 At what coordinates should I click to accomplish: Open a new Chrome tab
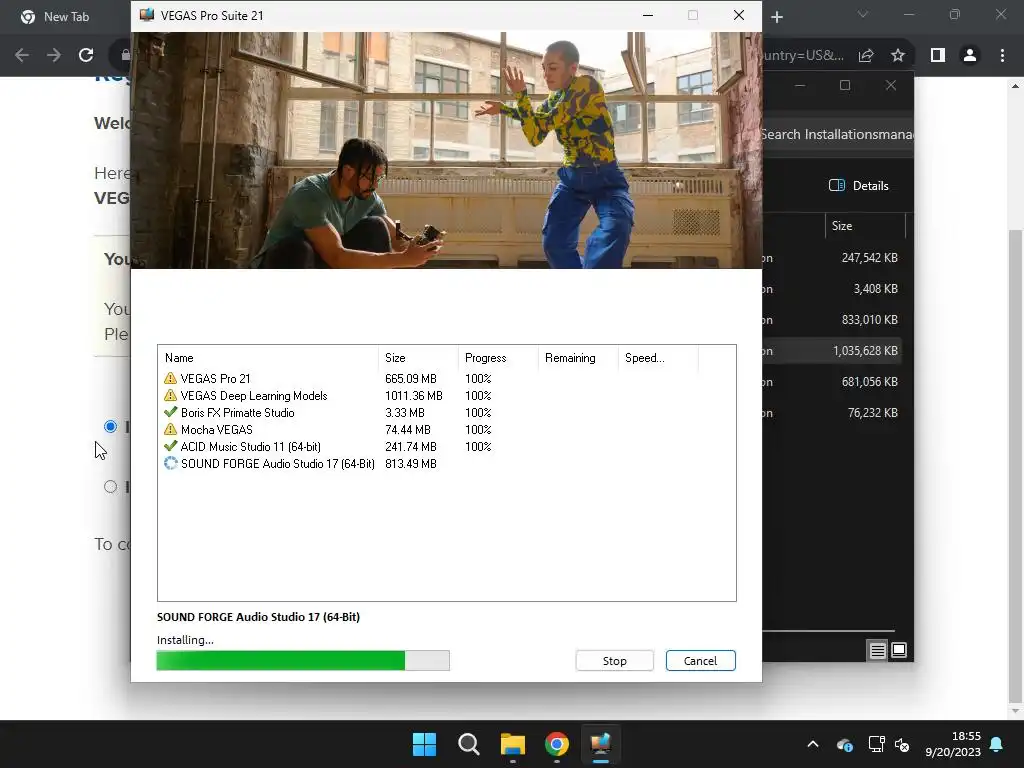[776, 17]
